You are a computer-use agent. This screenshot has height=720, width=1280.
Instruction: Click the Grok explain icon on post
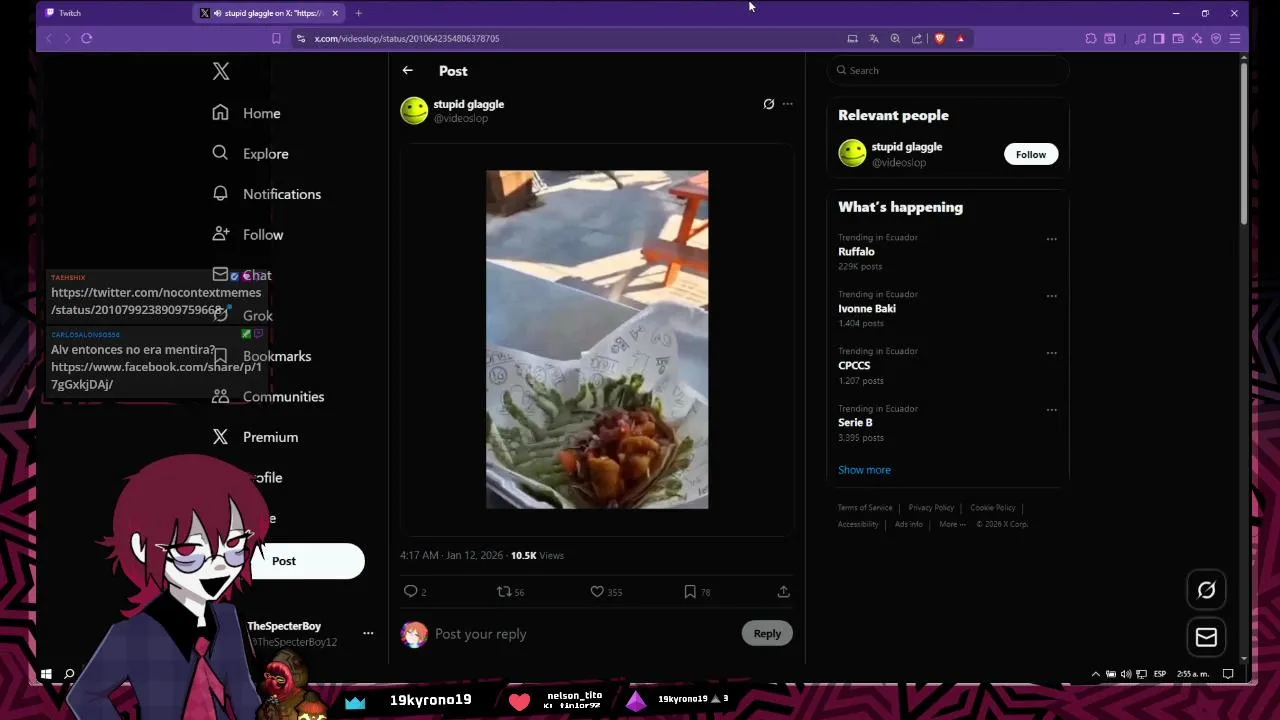[768, 104]
